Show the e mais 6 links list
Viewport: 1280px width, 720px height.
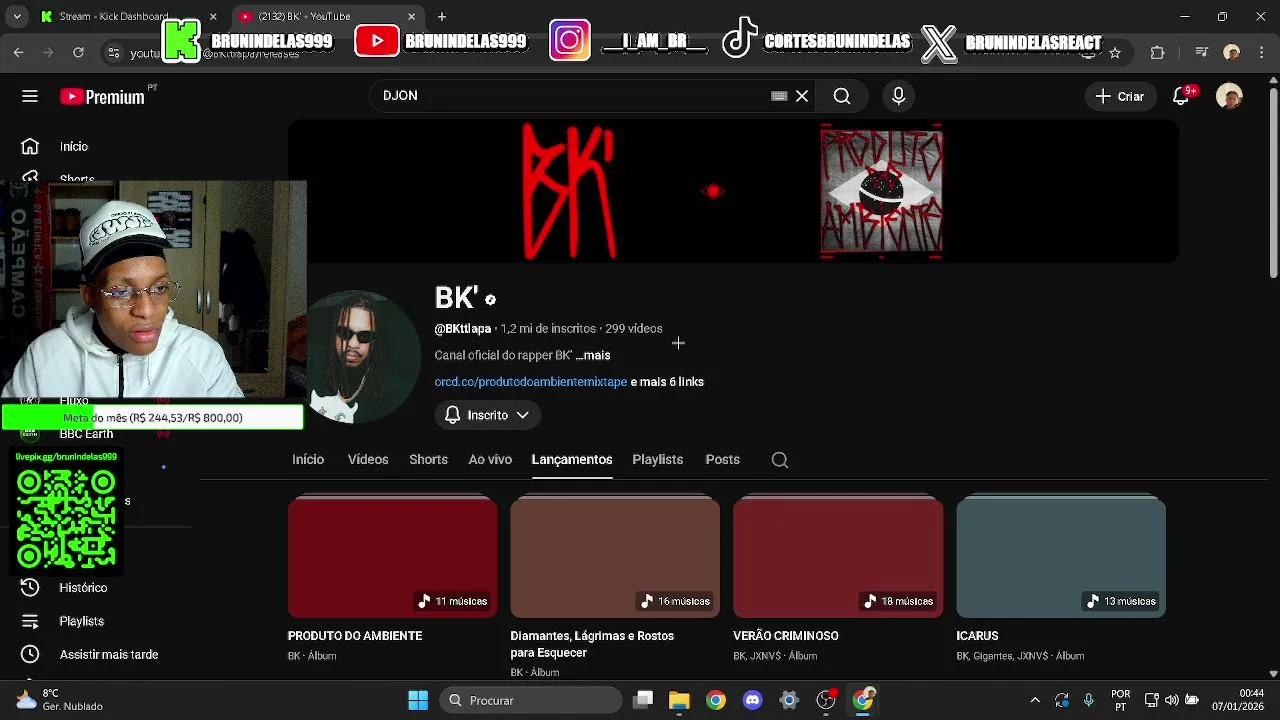click(x=667, y=382)
